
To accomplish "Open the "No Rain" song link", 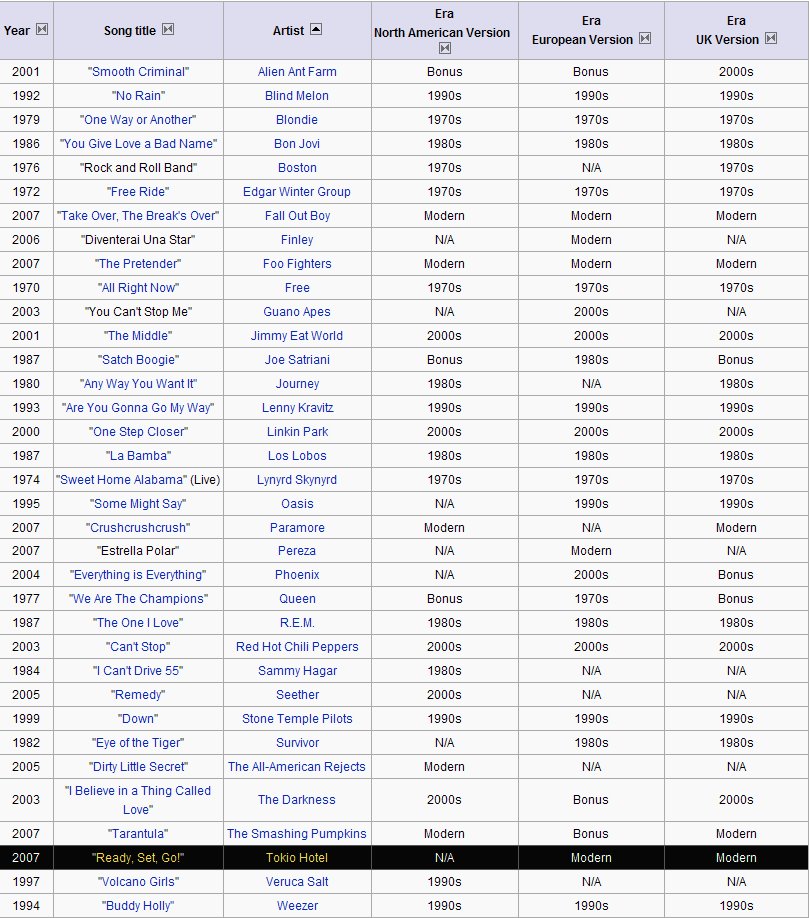I will tap(138, 95).
